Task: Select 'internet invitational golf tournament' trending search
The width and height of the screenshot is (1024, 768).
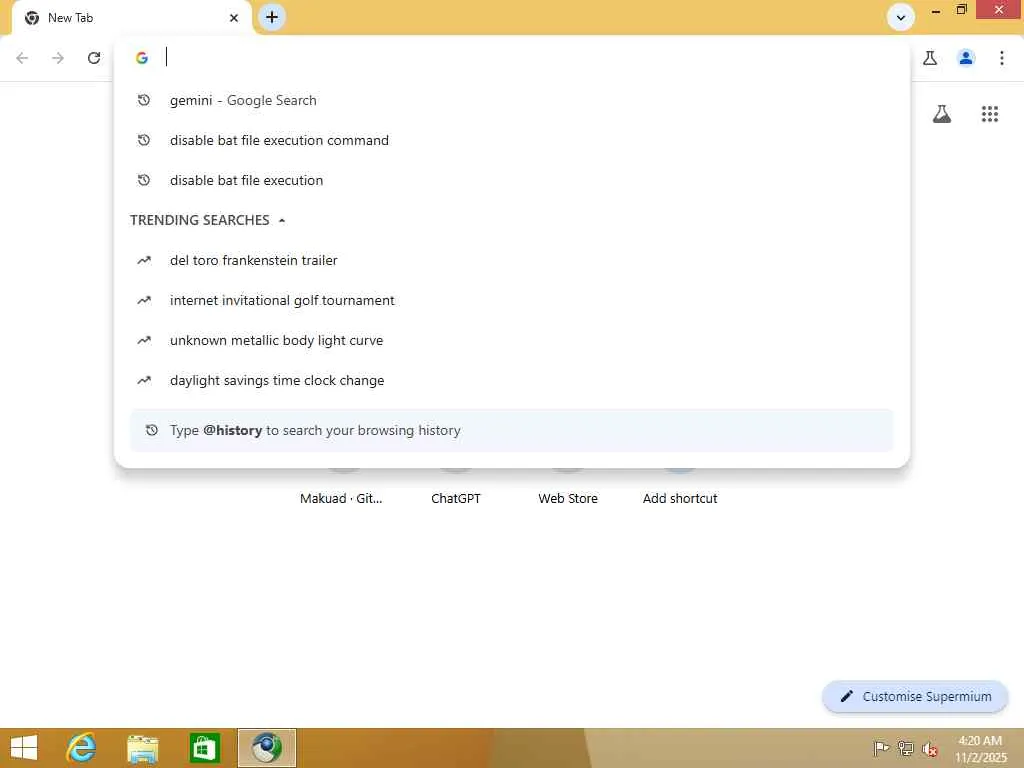Action: 512,300
